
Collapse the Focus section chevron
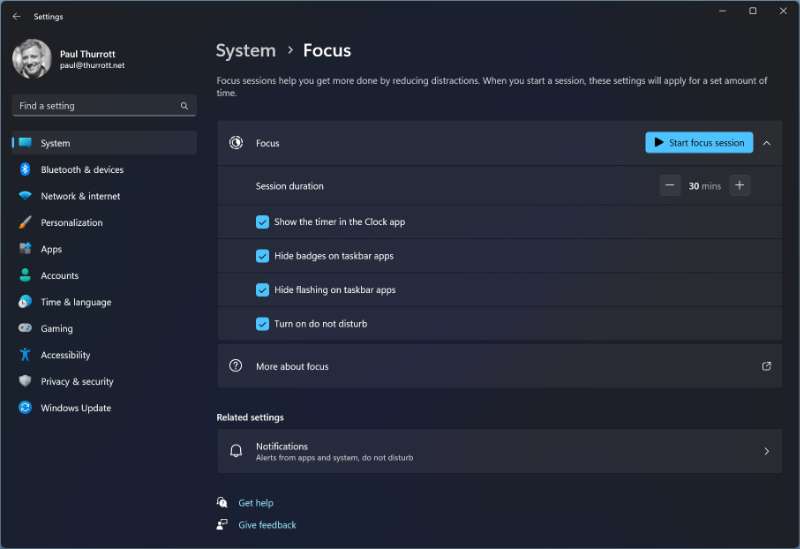pyautogui.click(x=767, y=143)
